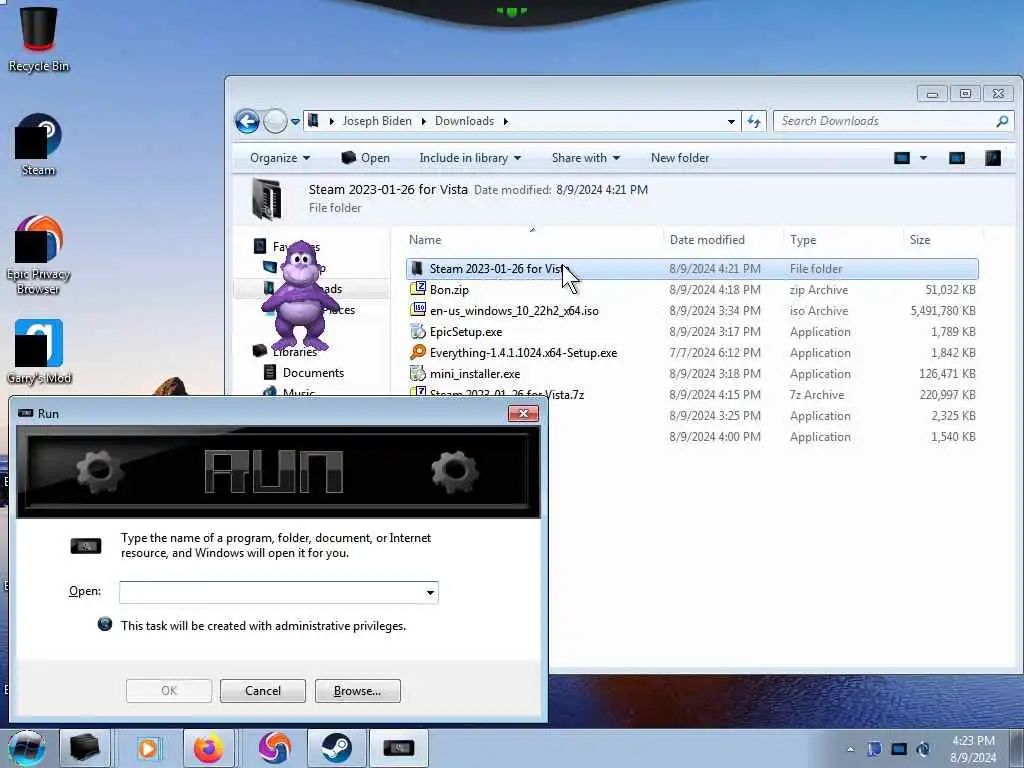This screenshot has width=1024, height=768.
Task: Click the taskbar clock showing 4:23 PM
Action: [x=973, y=749]
